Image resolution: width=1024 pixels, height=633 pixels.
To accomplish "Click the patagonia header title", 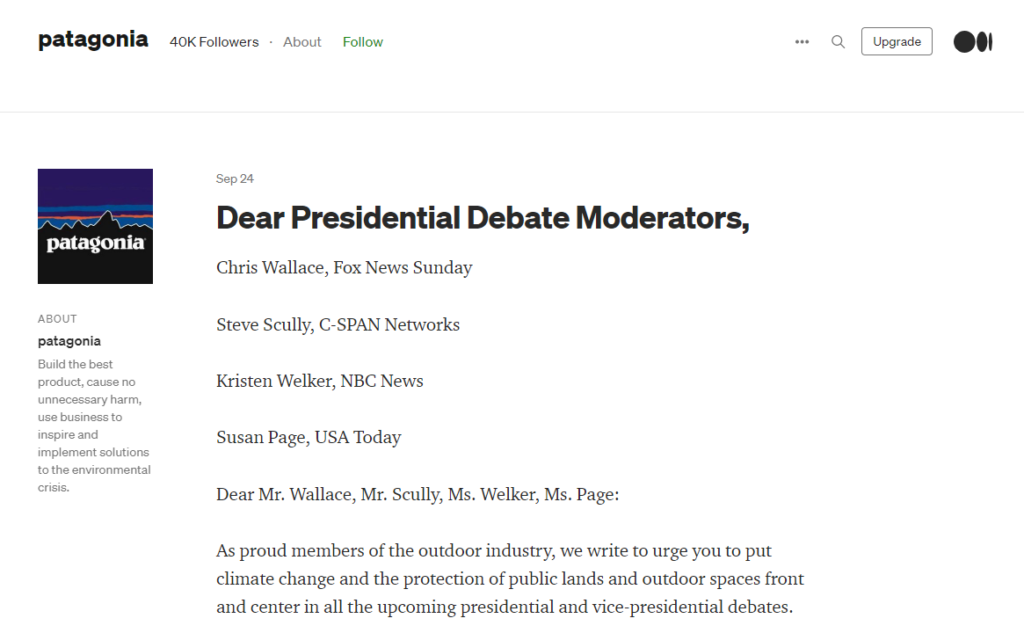I will coord(93,40).
